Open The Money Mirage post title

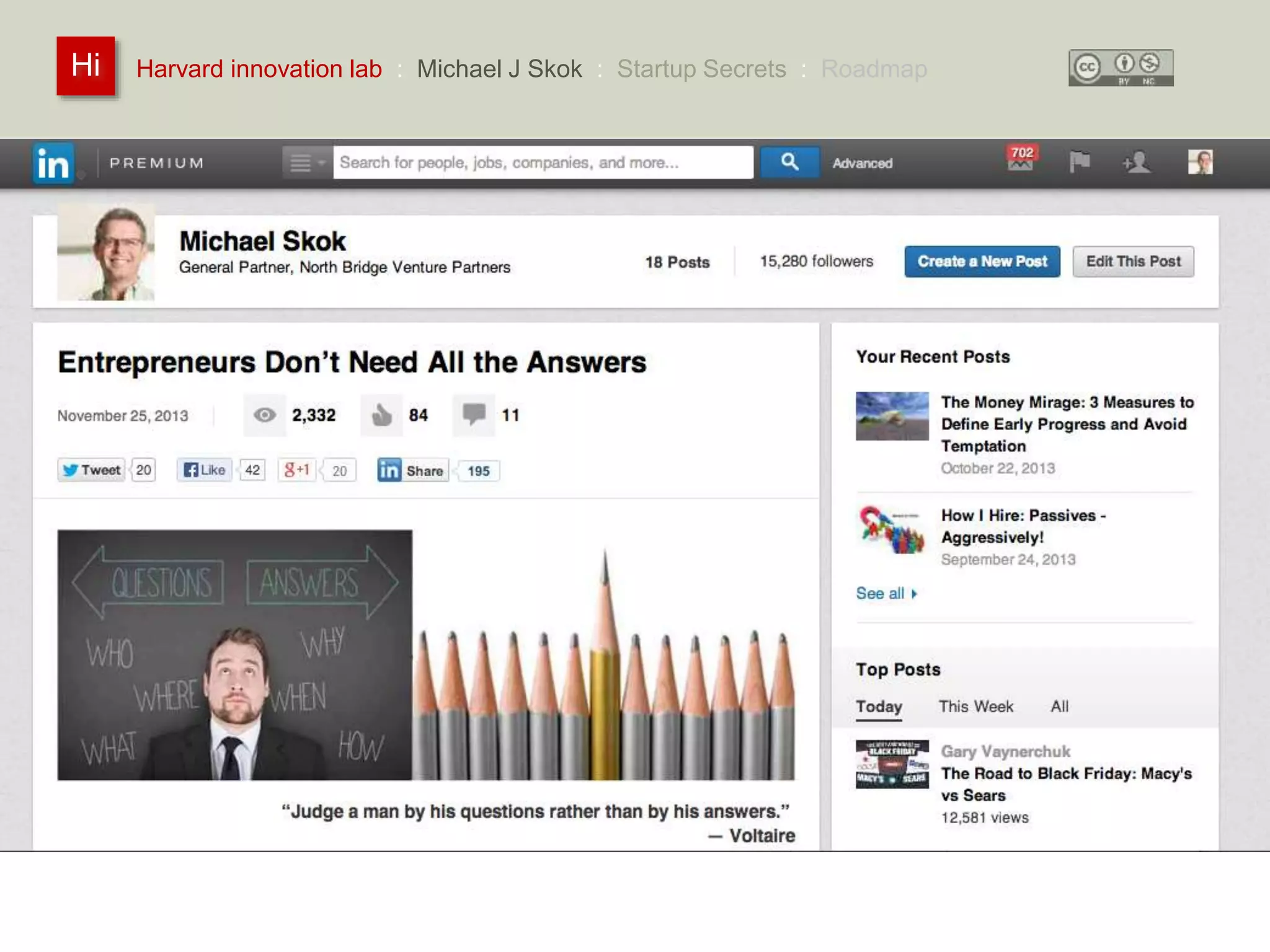click(x=1067, y=424)
